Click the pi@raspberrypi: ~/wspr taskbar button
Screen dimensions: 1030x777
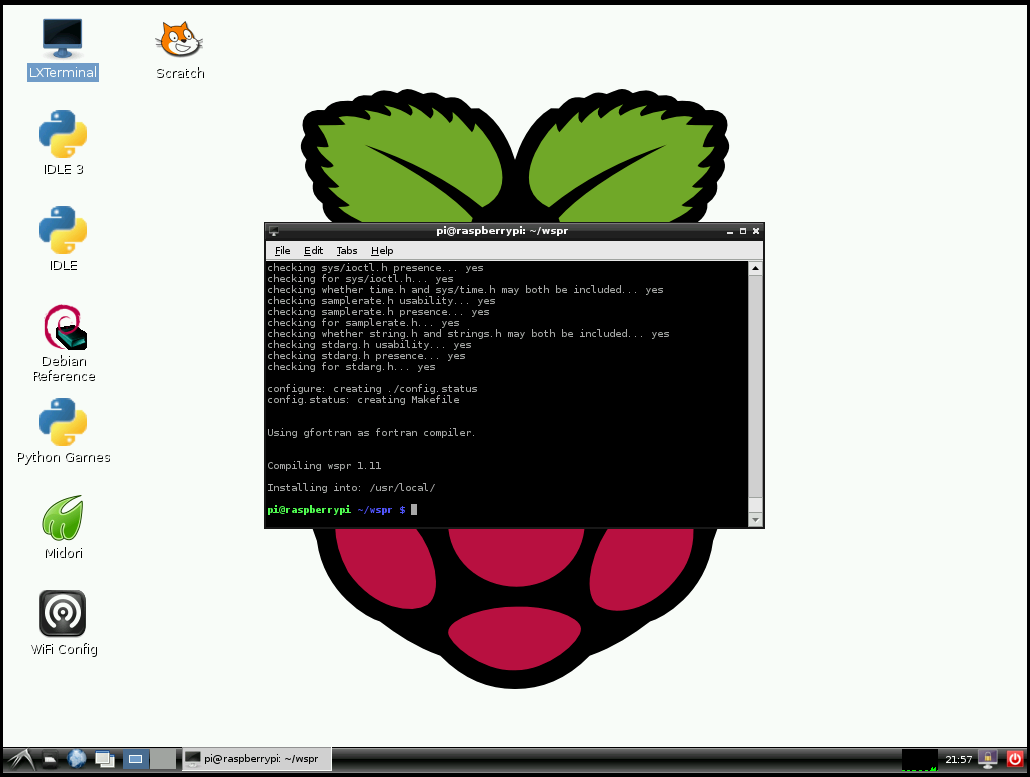(256, 759)
